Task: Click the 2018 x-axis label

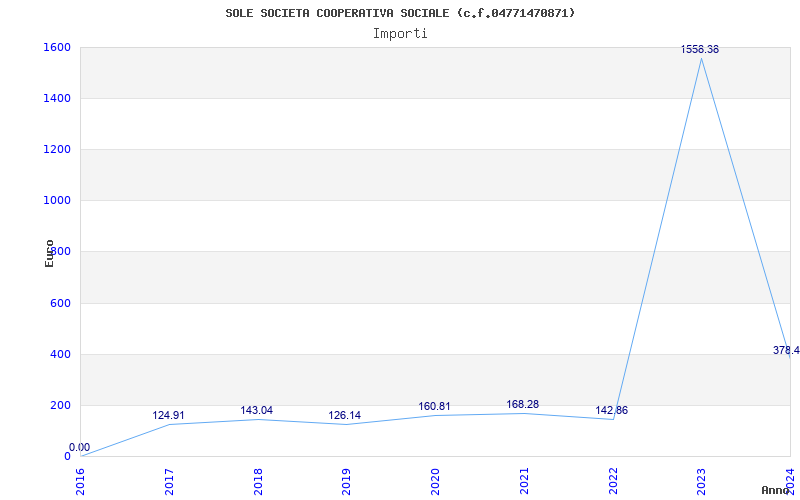Action: [258, 482]
